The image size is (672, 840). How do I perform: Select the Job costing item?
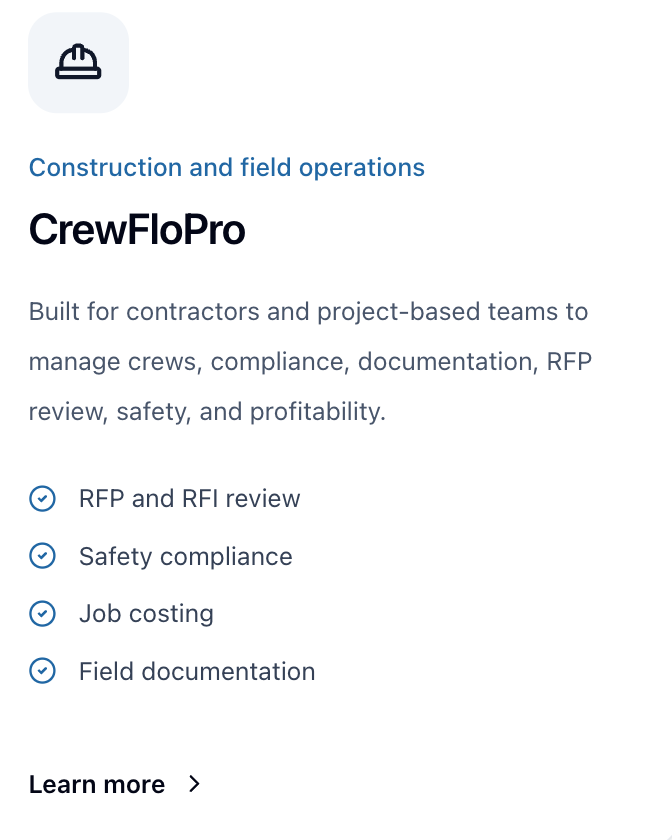pos(146,613)
